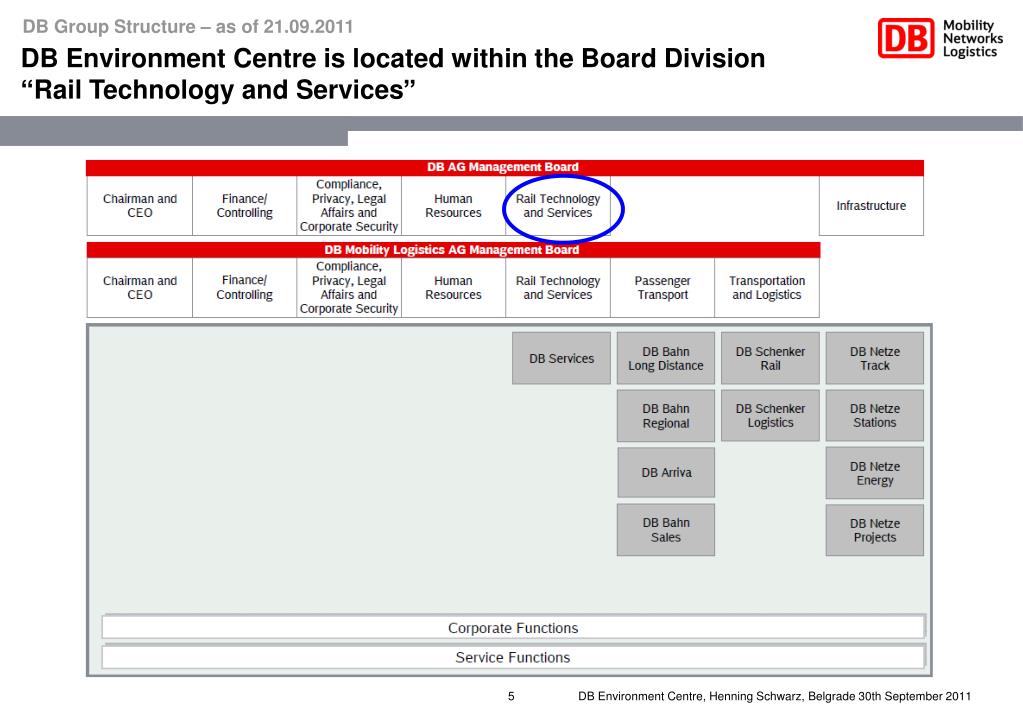Click Chairman and CEO under DB AG Management Board
The width and height of the screenshot is (1023, 708).
[x=140, y=206]
